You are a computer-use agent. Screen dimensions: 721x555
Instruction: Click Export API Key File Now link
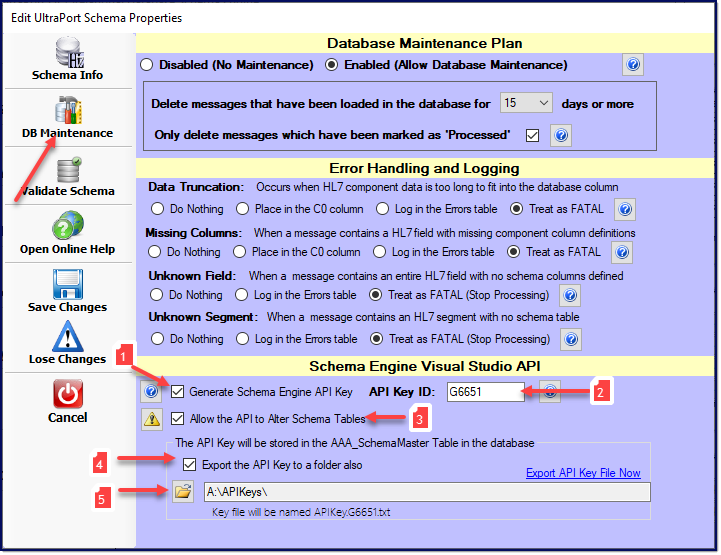(583, 473)
